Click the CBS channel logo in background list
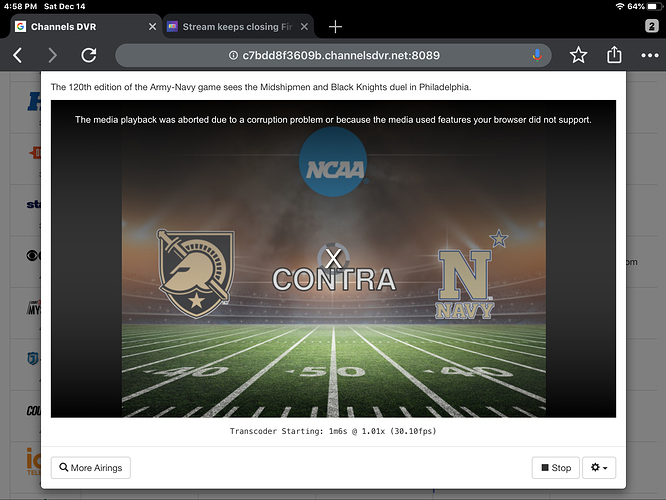This screenshot has width=666, height=500. [32, 256]
